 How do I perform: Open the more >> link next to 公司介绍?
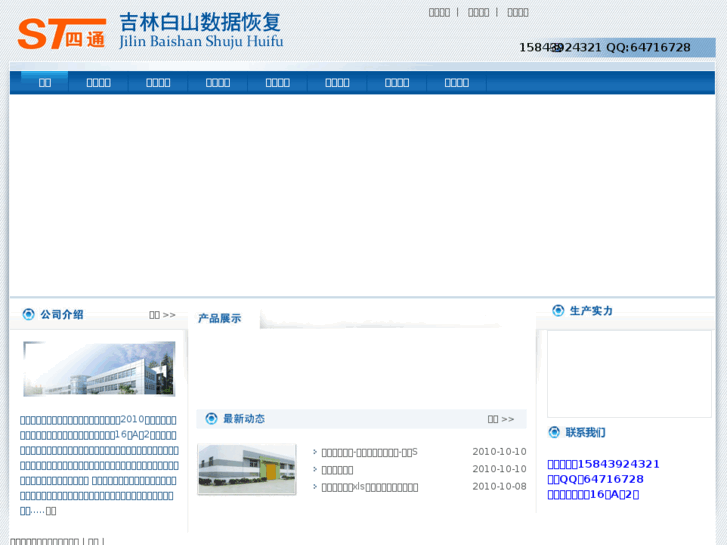[162, 315]
